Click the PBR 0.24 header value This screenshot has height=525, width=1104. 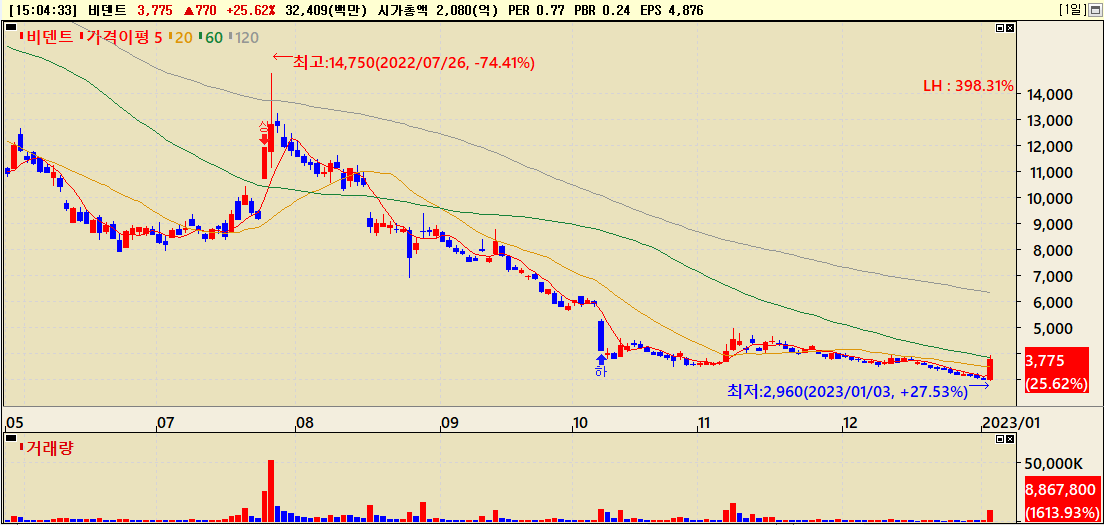pos(603,11)
